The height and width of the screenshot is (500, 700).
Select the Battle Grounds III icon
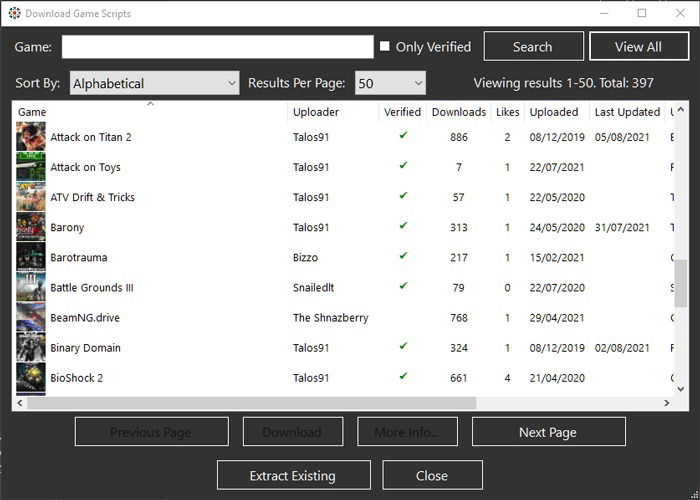coord(31,287)
